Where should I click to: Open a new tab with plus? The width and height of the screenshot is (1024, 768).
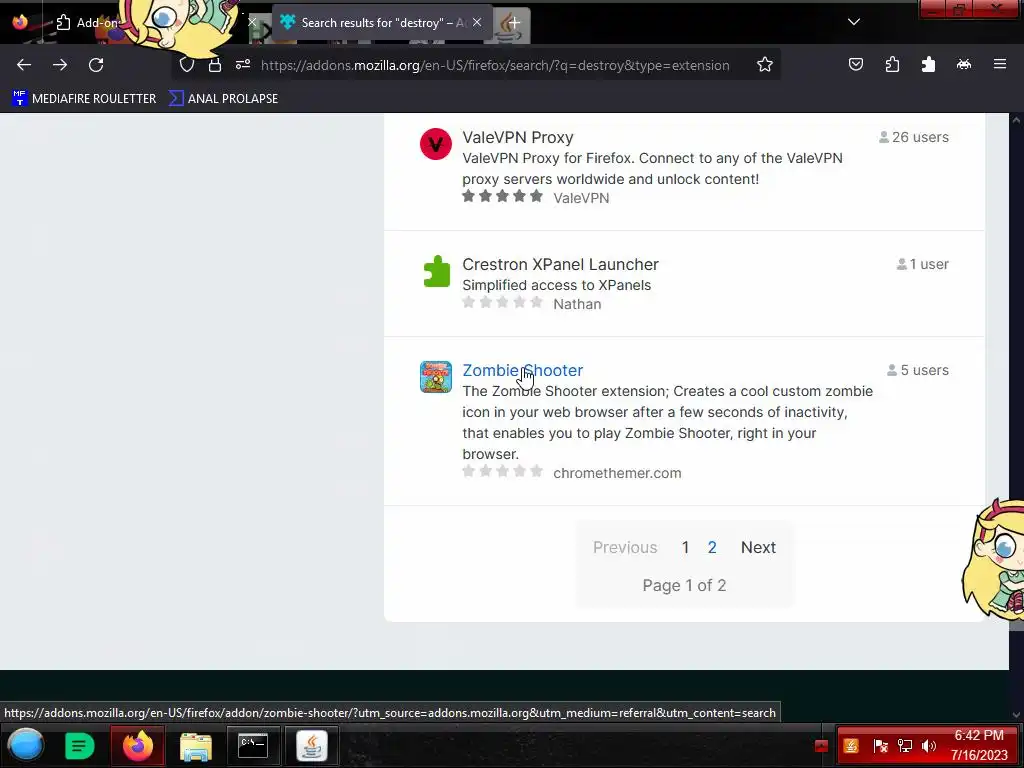(x=515, y=23)
